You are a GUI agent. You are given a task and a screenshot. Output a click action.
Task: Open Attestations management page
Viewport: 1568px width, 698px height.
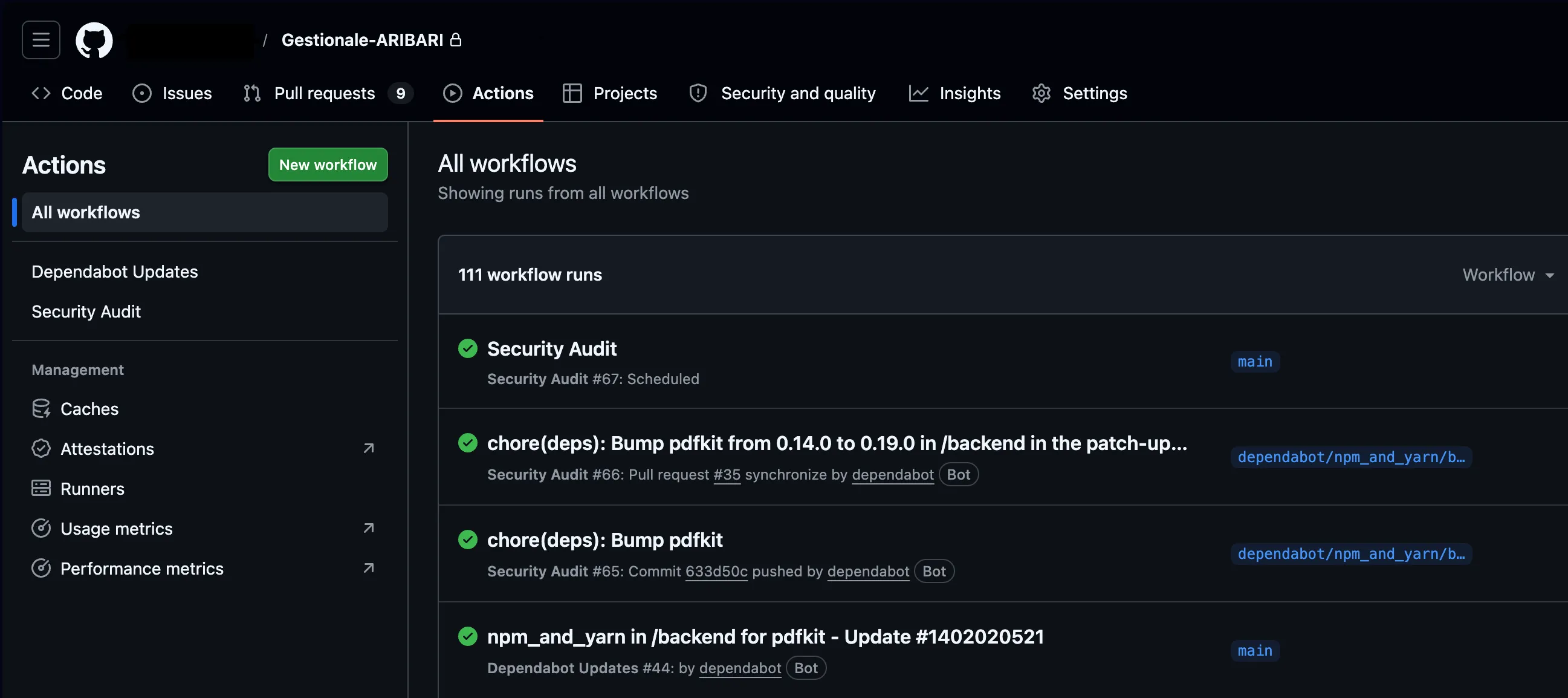coord(204,449)
